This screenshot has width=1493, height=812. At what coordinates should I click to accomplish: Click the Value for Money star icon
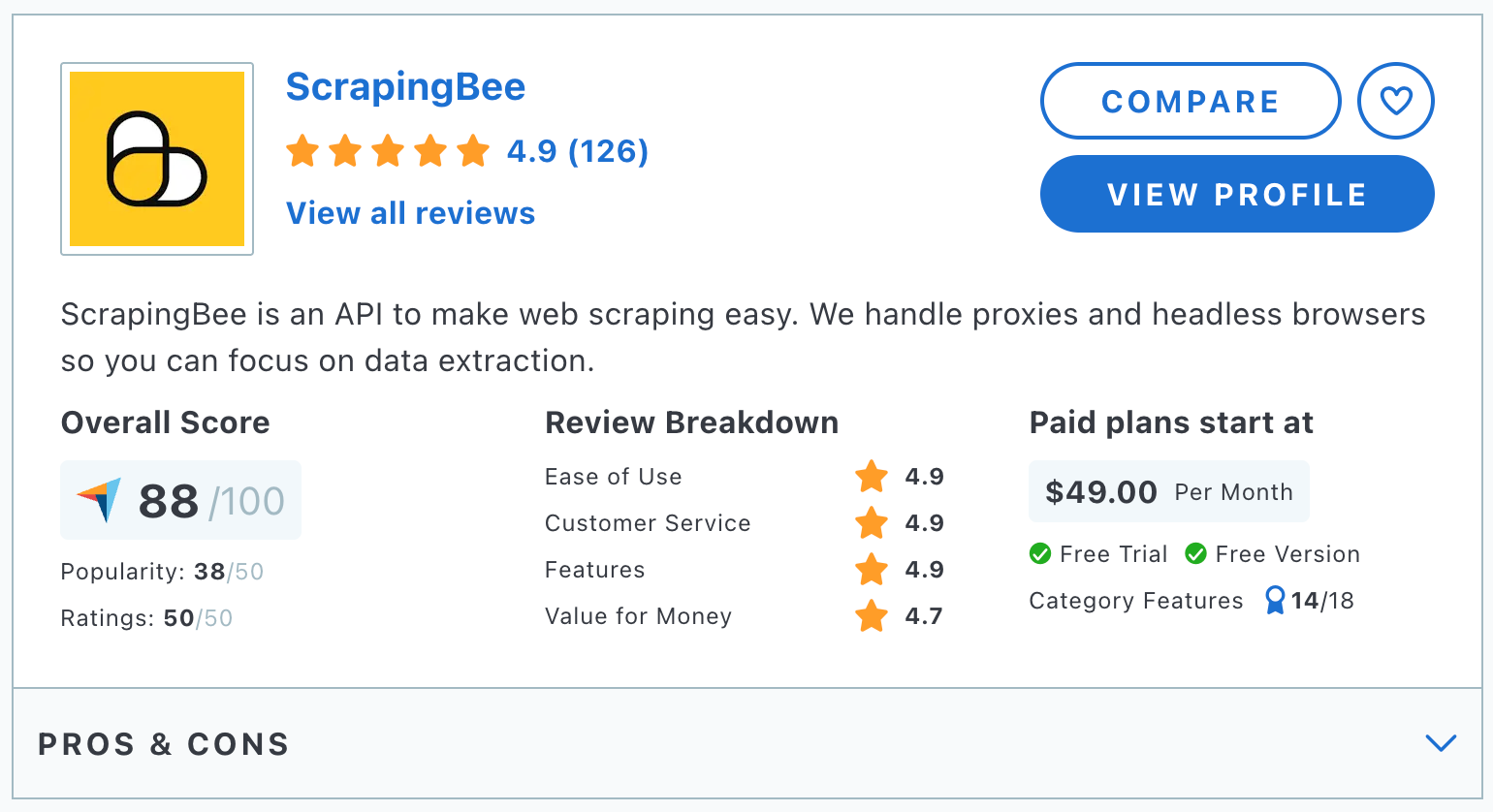(x=872, y=616)
